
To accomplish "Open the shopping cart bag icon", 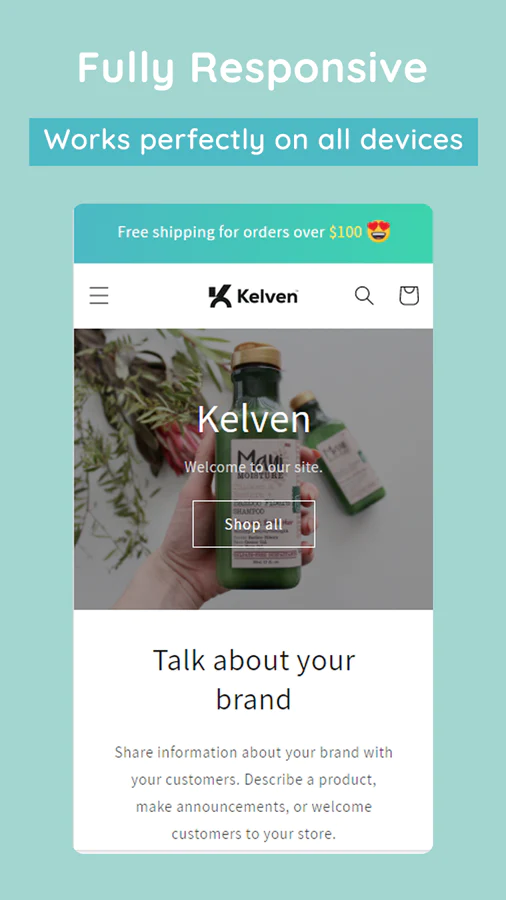I will [x=409, y=296].
